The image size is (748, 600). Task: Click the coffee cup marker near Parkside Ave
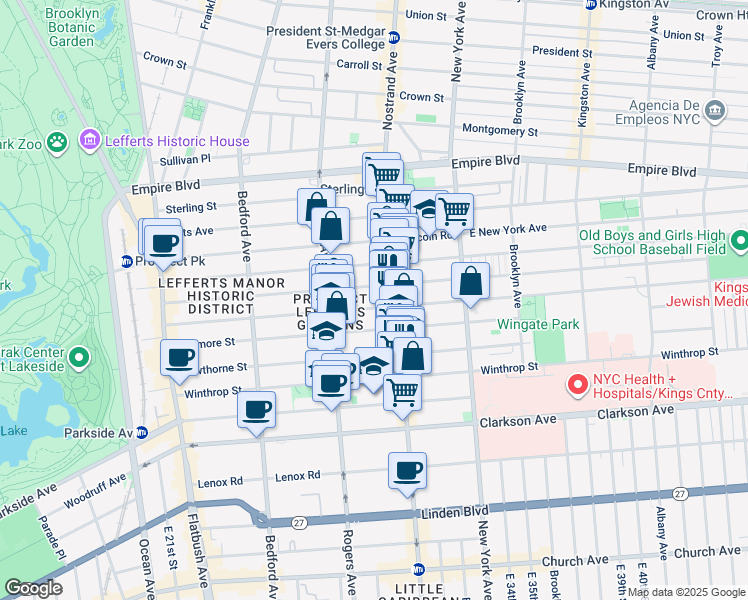coord(257,410)
